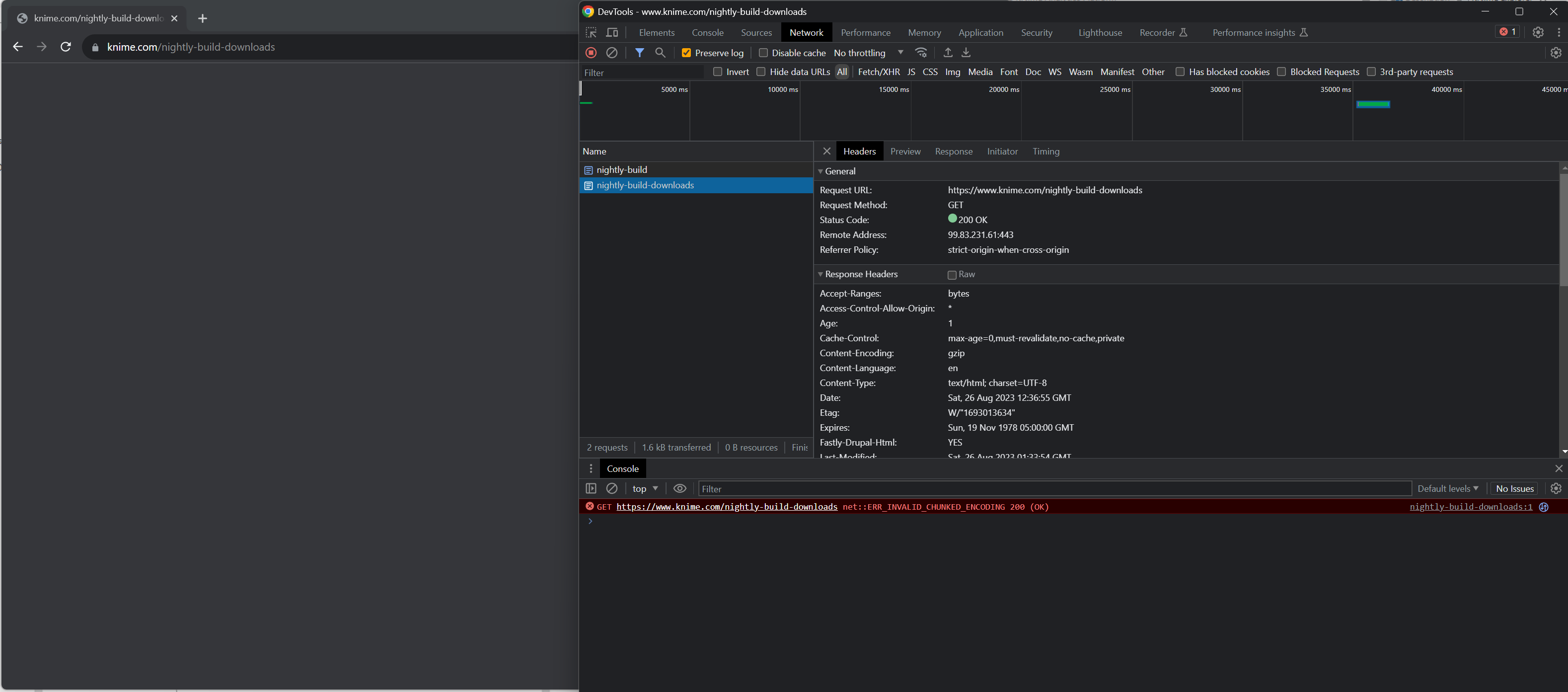Open network search magnifier

pos(660,53)
